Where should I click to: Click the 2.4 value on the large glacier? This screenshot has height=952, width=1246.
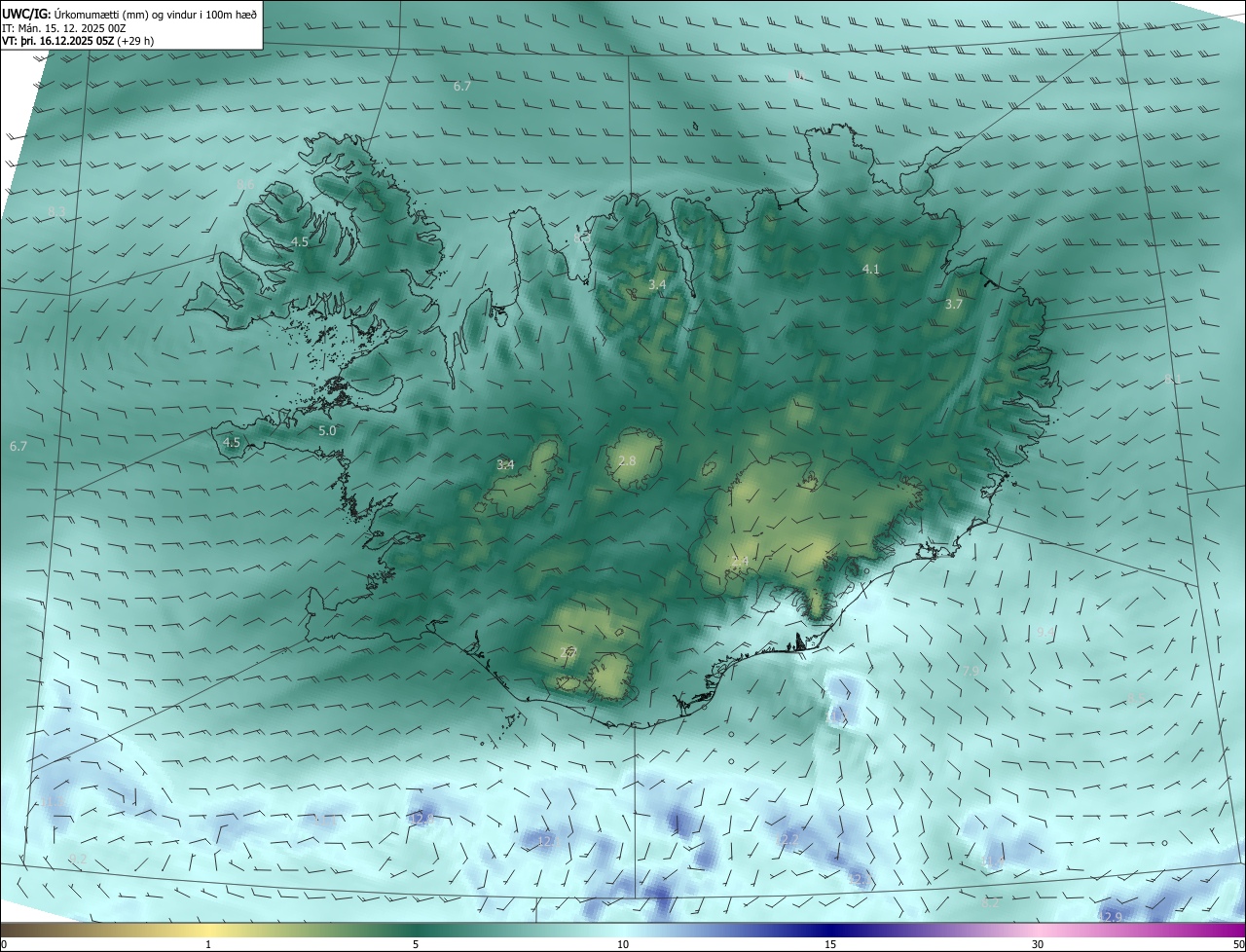tap(740, 561)
